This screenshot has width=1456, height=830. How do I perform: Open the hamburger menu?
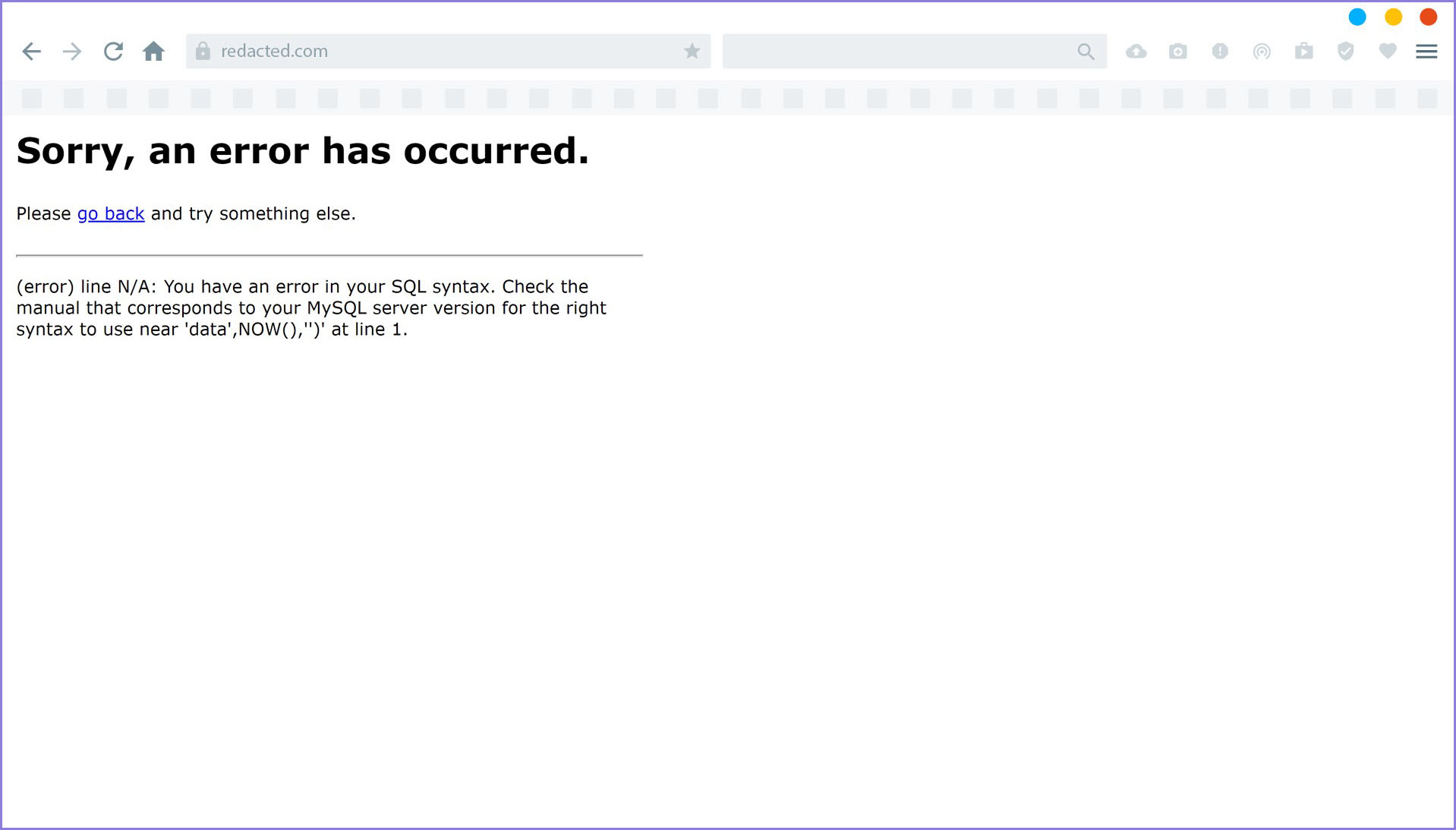click(1426, 51)
